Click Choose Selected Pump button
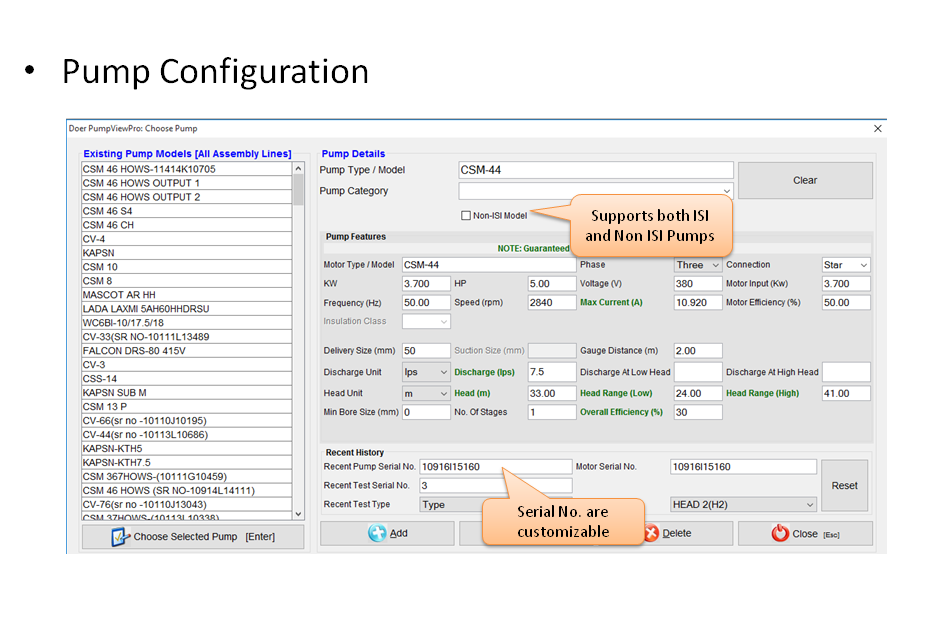Image resolution: width=942 pixels, height=620 pixels. tap(192, 537)
